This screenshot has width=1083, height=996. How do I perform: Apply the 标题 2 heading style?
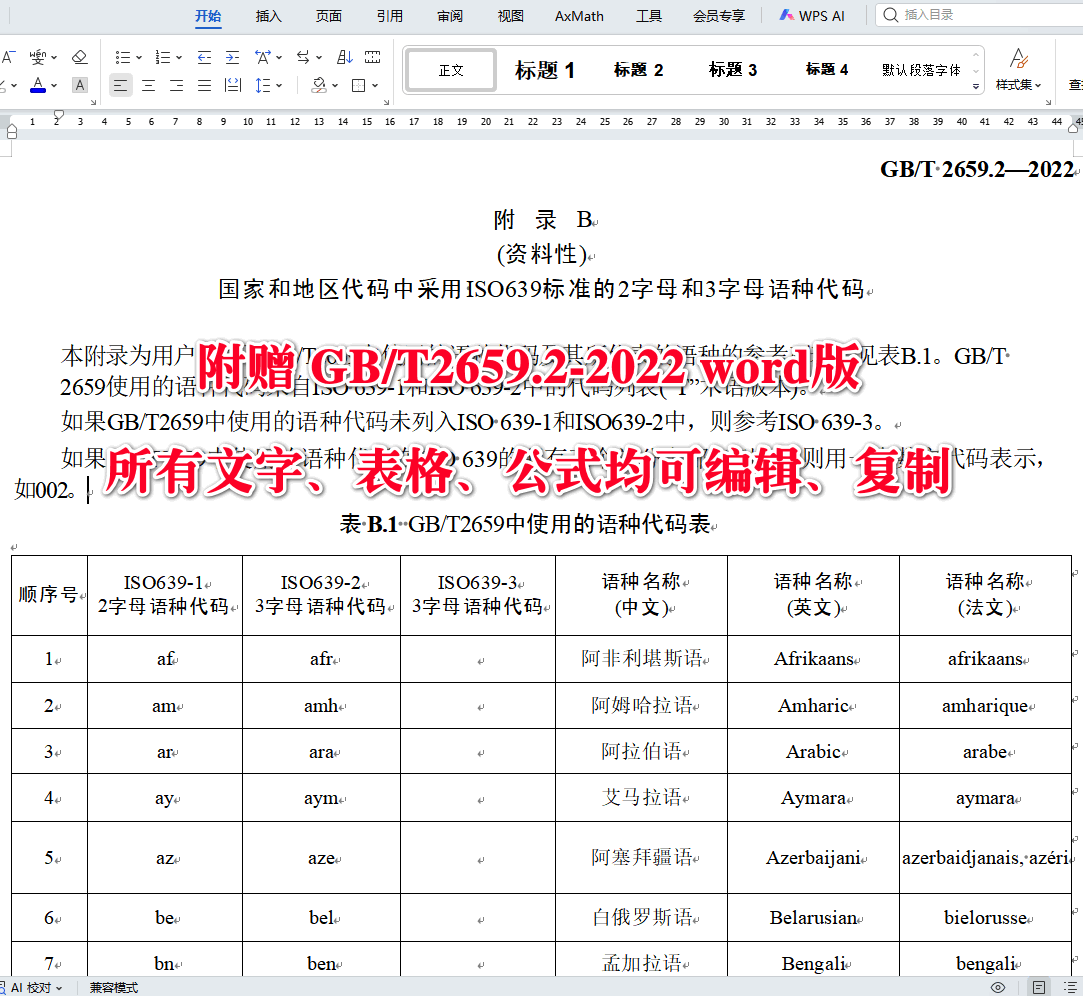click(x=638, y=70)
